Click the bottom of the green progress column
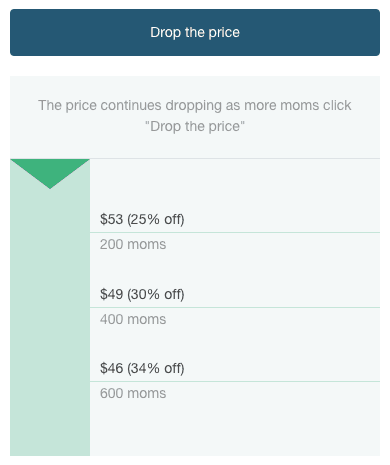 coord(50,445)
